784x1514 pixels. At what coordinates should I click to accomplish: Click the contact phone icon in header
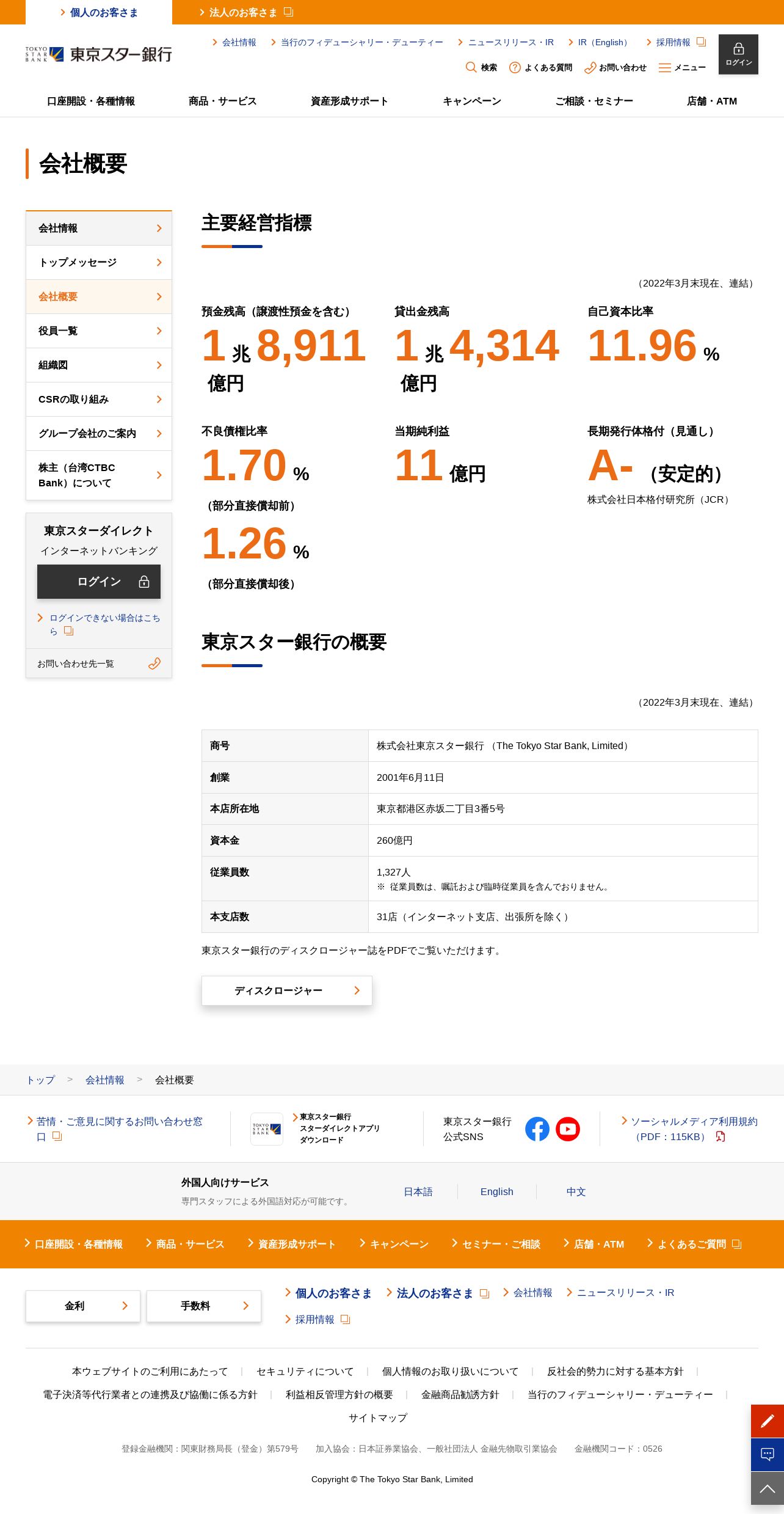coord(590,67)
